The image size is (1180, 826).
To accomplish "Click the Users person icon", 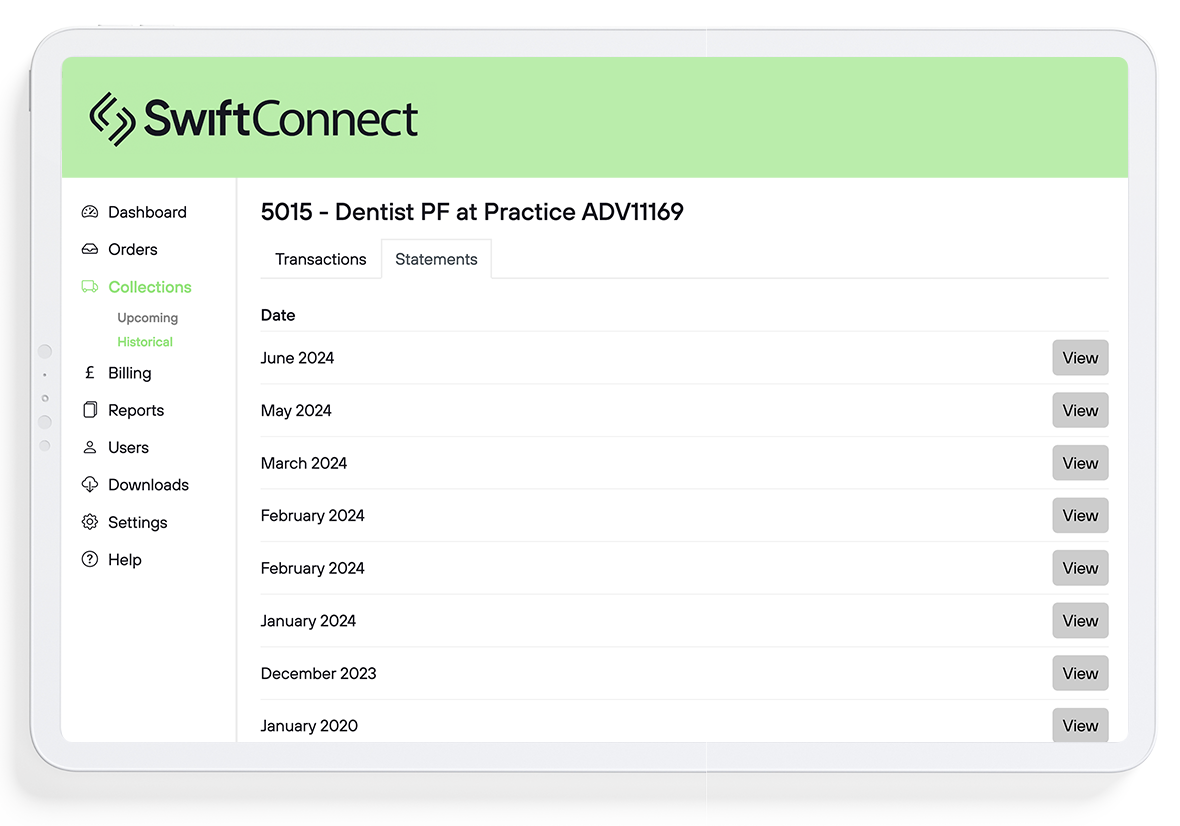I will (x=90, y=447).
